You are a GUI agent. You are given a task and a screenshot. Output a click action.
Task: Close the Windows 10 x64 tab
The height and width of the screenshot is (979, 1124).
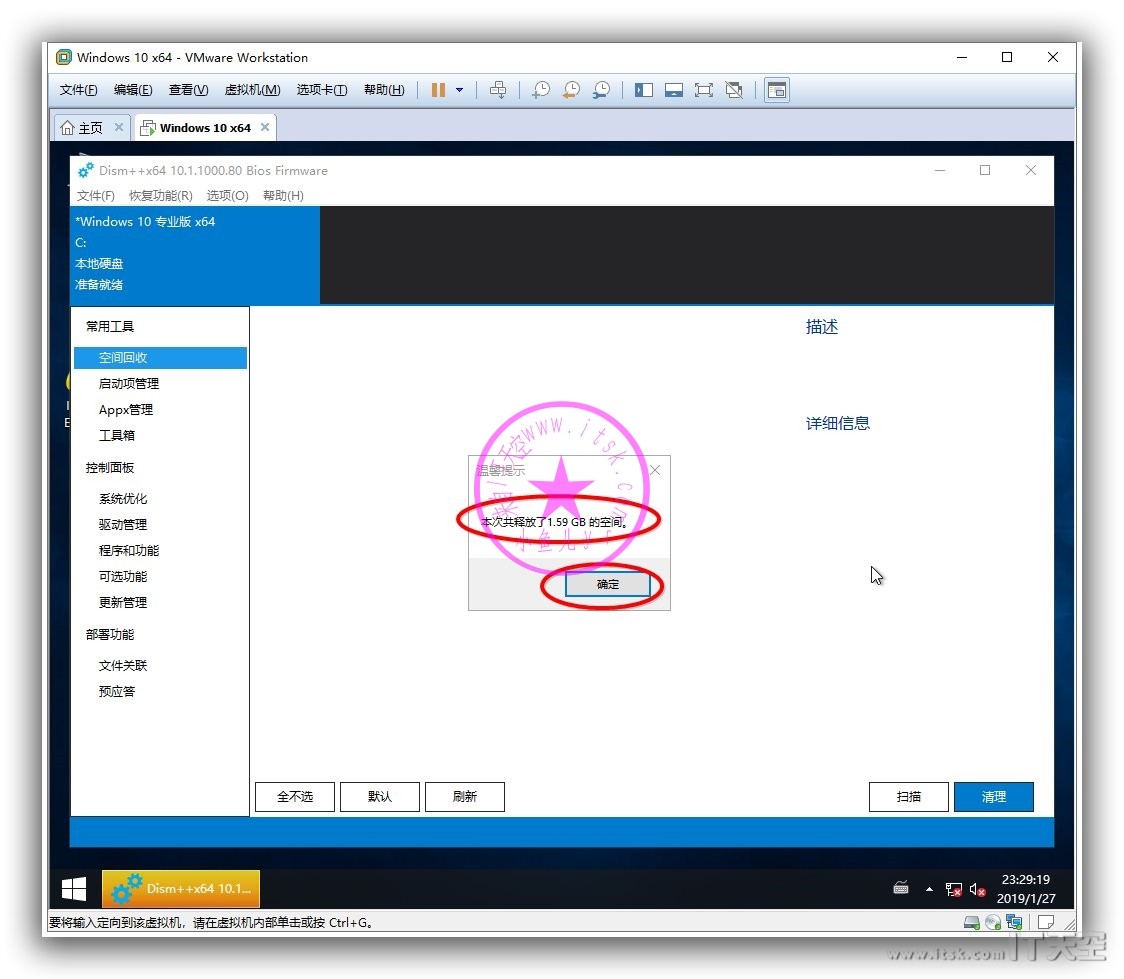(265, 128)
